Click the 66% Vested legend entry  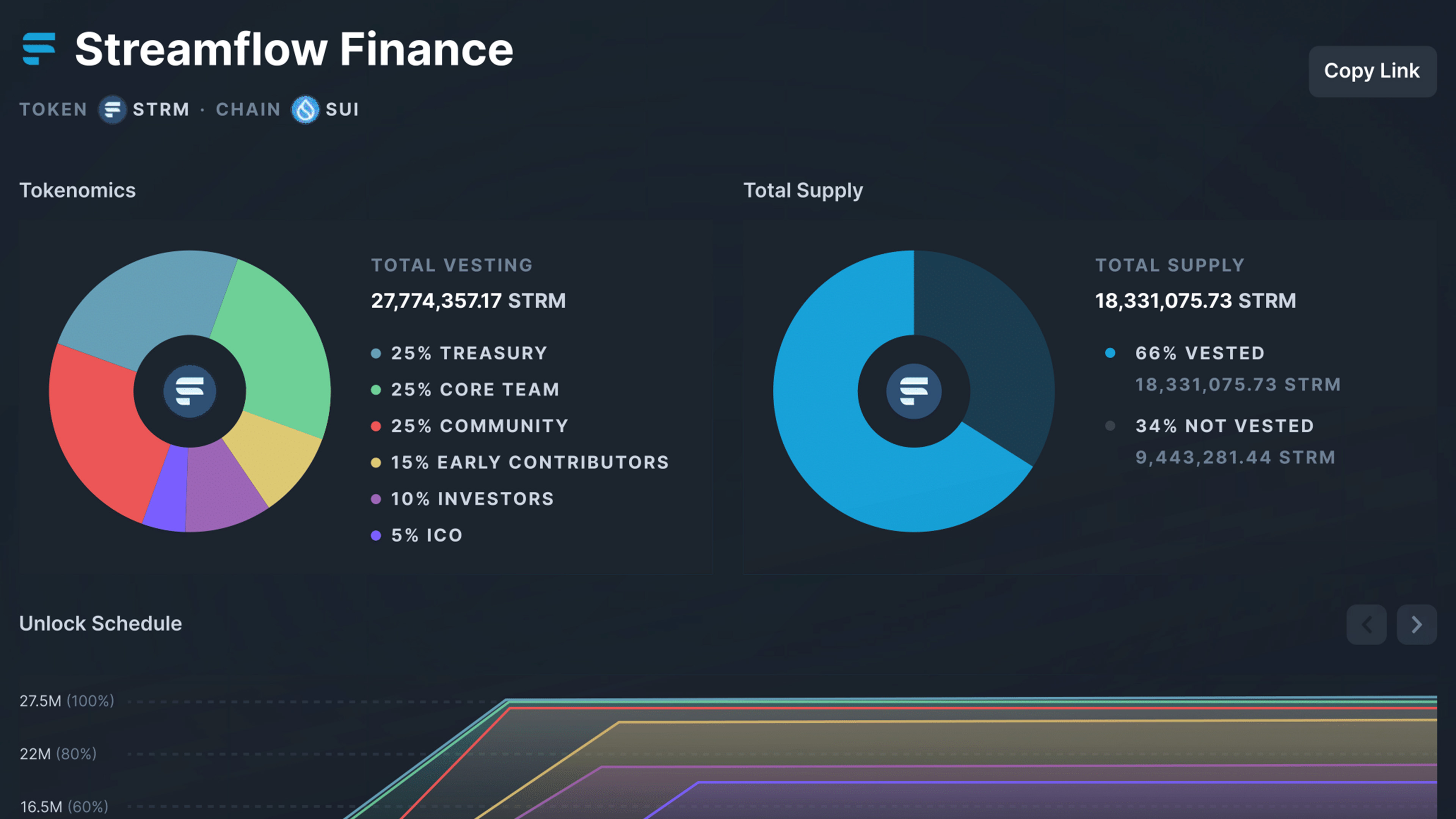point(1199,353)
